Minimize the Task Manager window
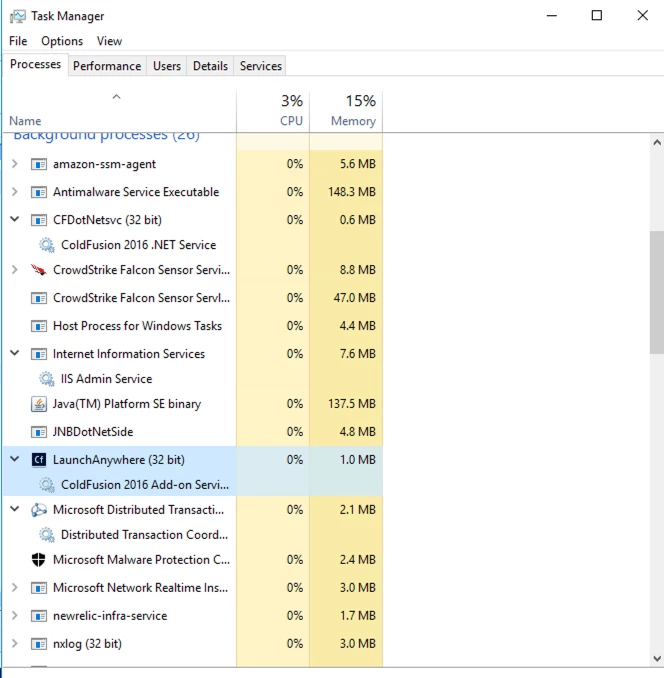 552,16
